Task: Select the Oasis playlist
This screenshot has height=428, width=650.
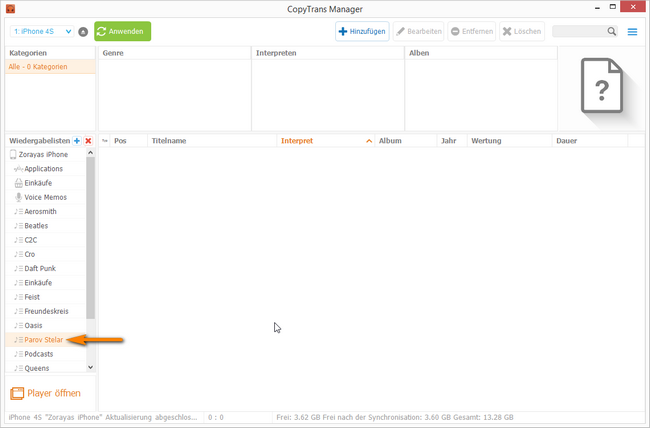Action: (46, 326)
